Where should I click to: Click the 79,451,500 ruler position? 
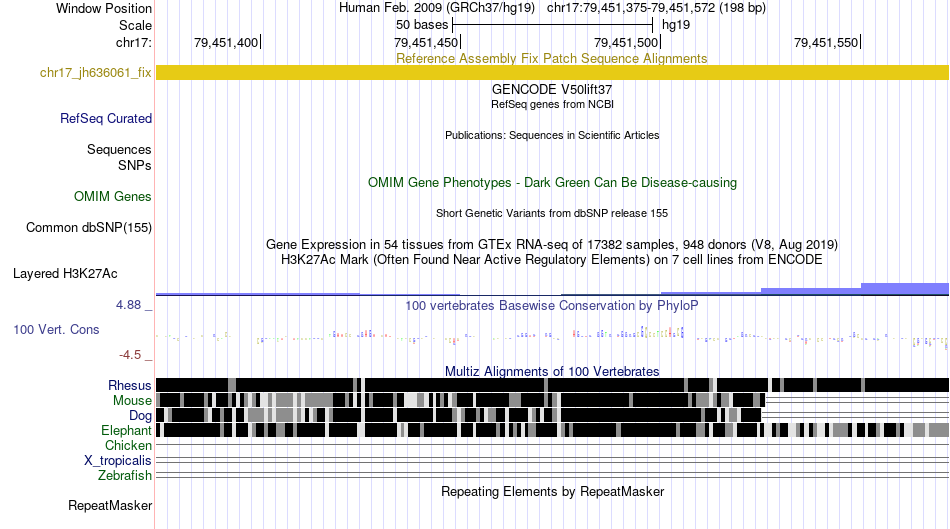coord(626,42)
